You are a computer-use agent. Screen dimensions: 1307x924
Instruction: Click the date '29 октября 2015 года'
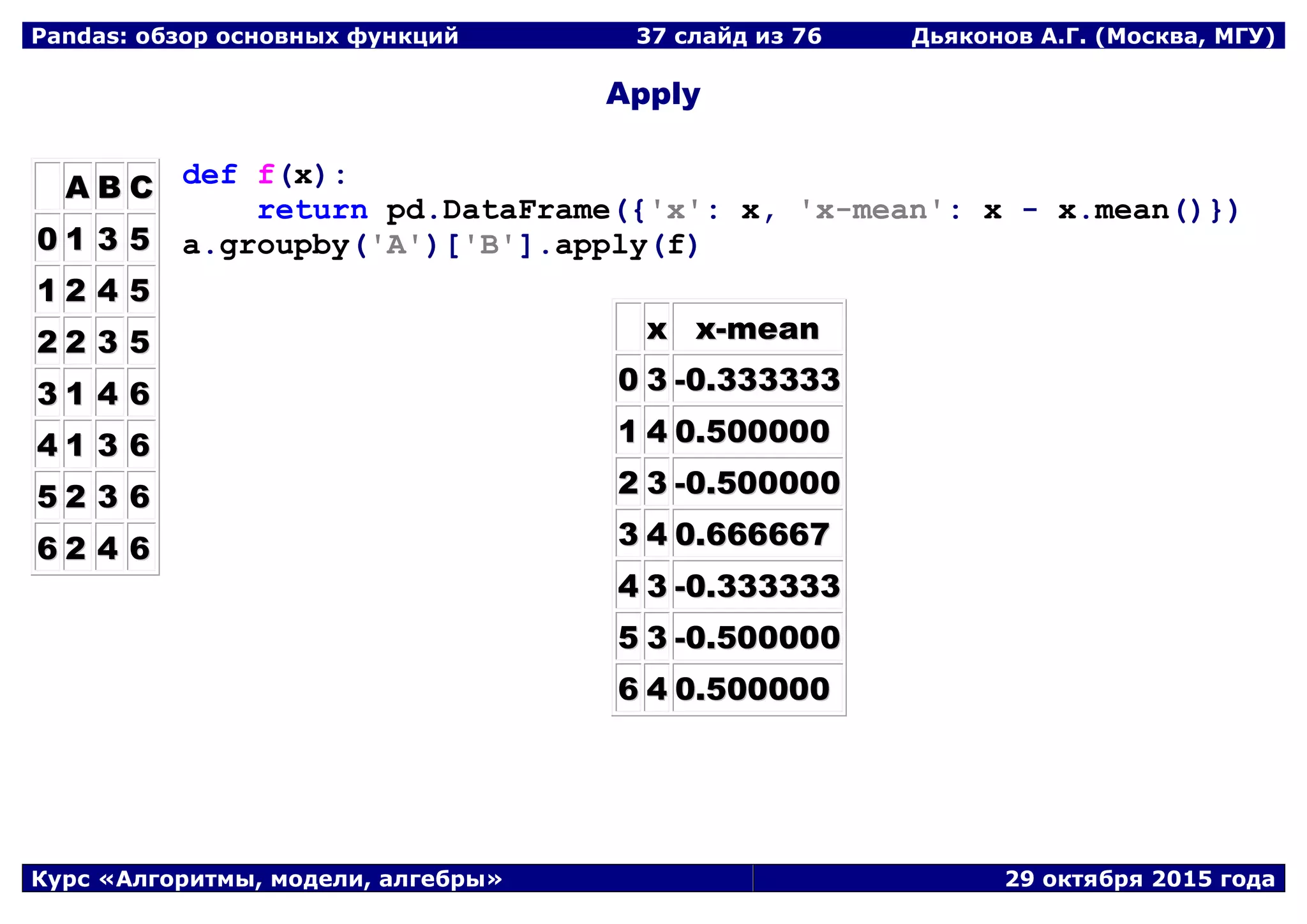(x=1140, y=879)
